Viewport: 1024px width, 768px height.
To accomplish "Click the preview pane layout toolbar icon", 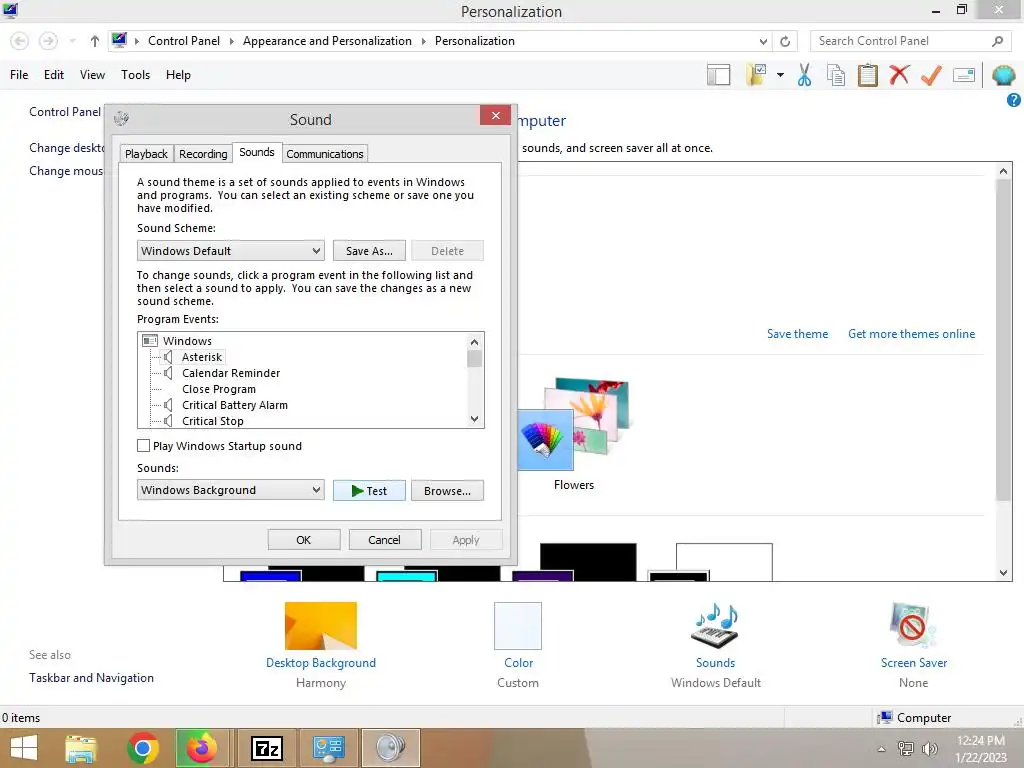I will pyautogui.click(x=718, y=75).
